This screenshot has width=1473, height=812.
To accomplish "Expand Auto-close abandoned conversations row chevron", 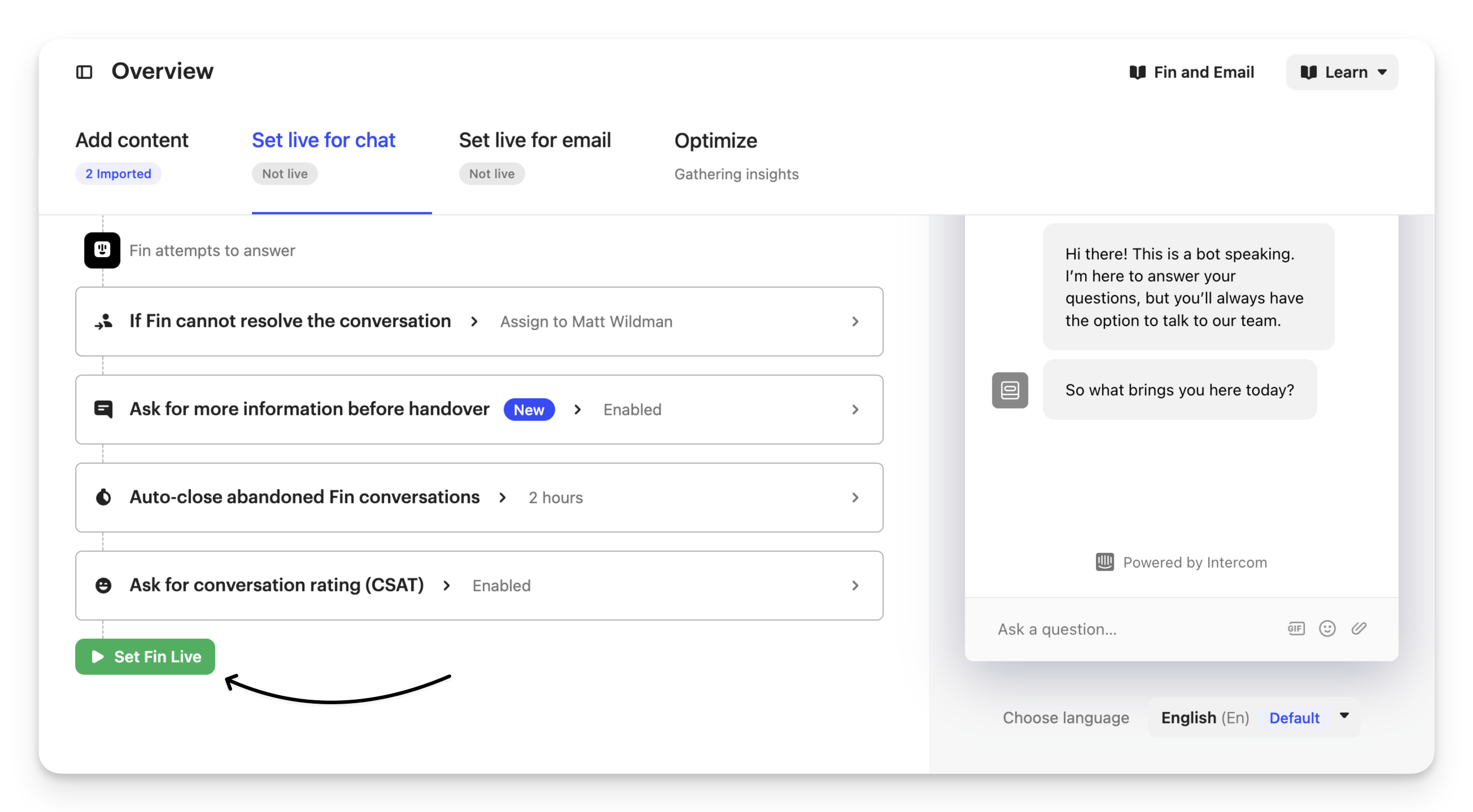I will (855, 498).
